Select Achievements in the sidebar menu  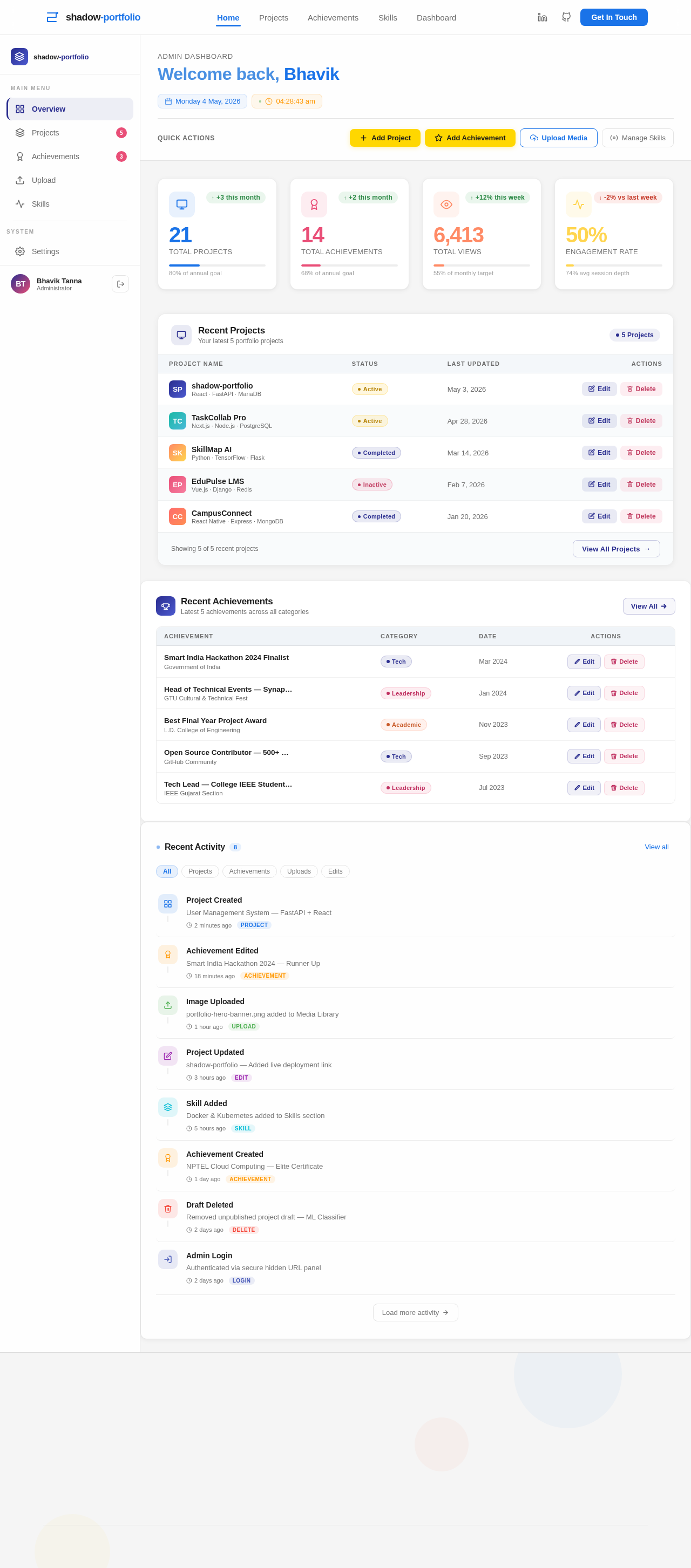(x=70, y=156)
